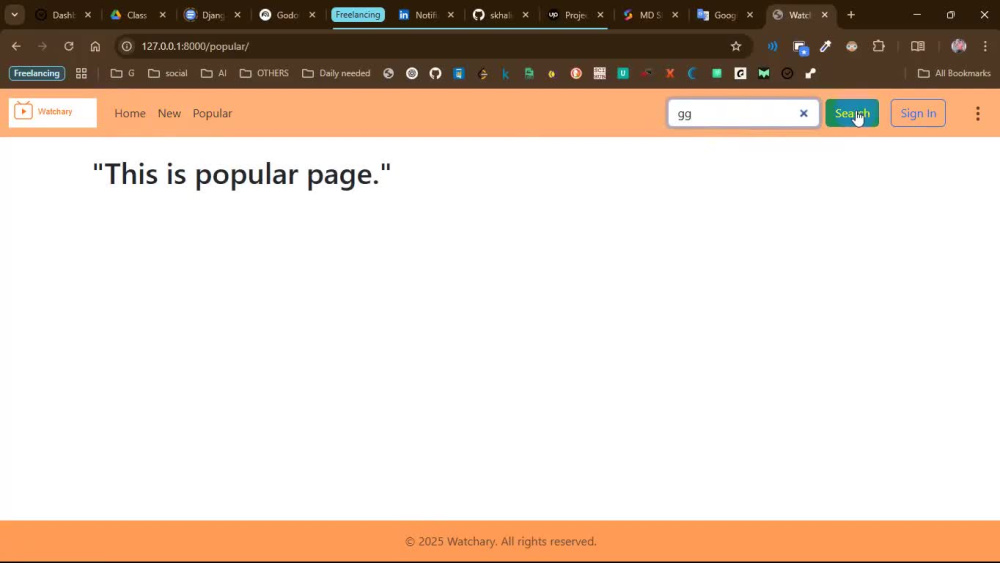This screenshot has width=1000, height=563.
Task: Open the teal U bookmark icon
Action: (623, 73)
